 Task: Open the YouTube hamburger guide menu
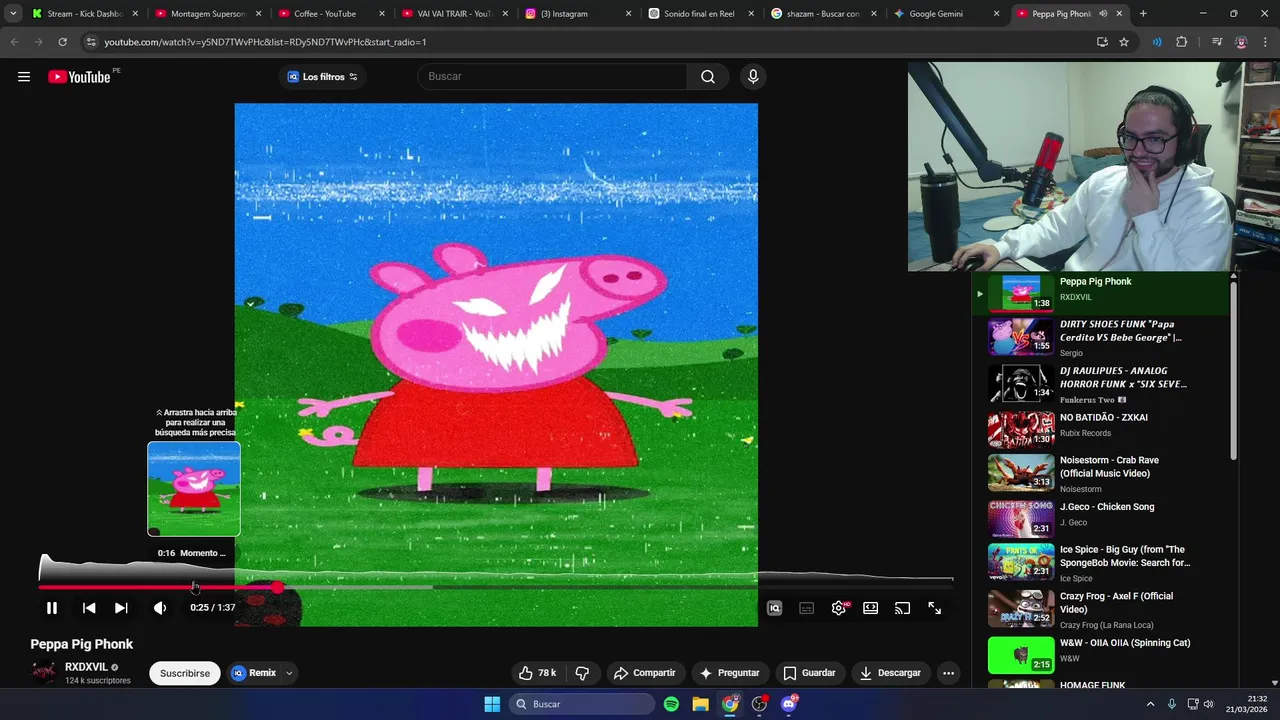click(x=24, y=77)
